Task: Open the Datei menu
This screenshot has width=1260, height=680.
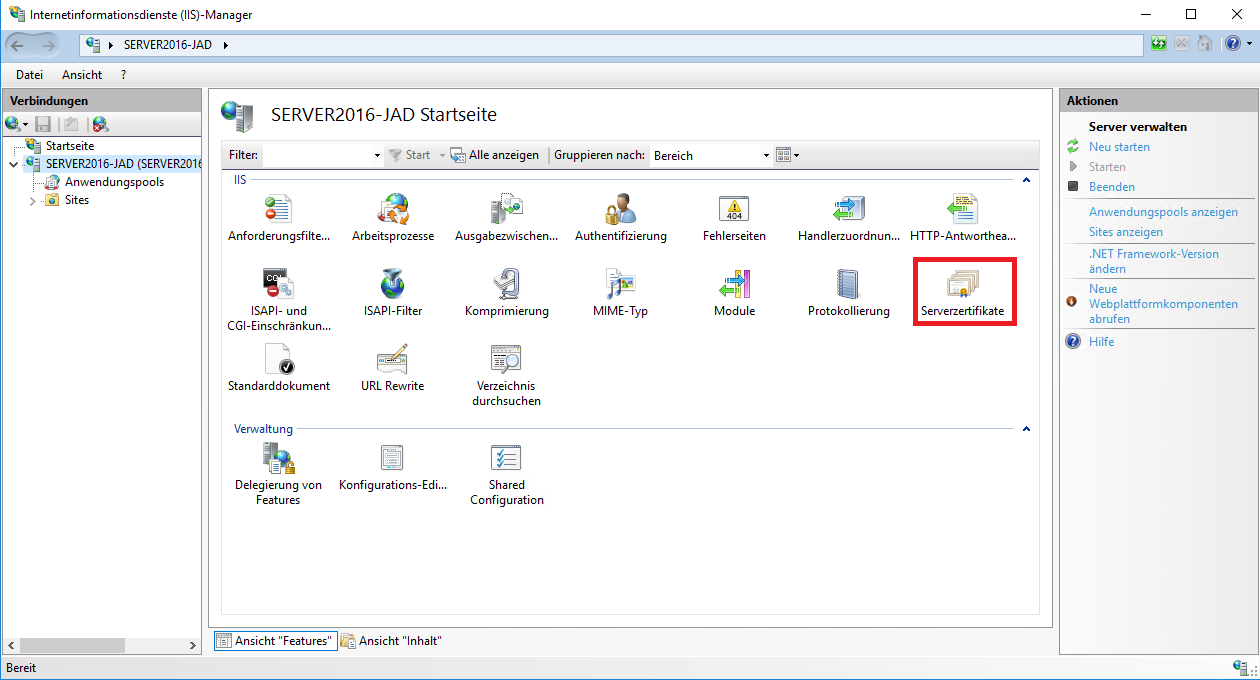Action: 29,75
